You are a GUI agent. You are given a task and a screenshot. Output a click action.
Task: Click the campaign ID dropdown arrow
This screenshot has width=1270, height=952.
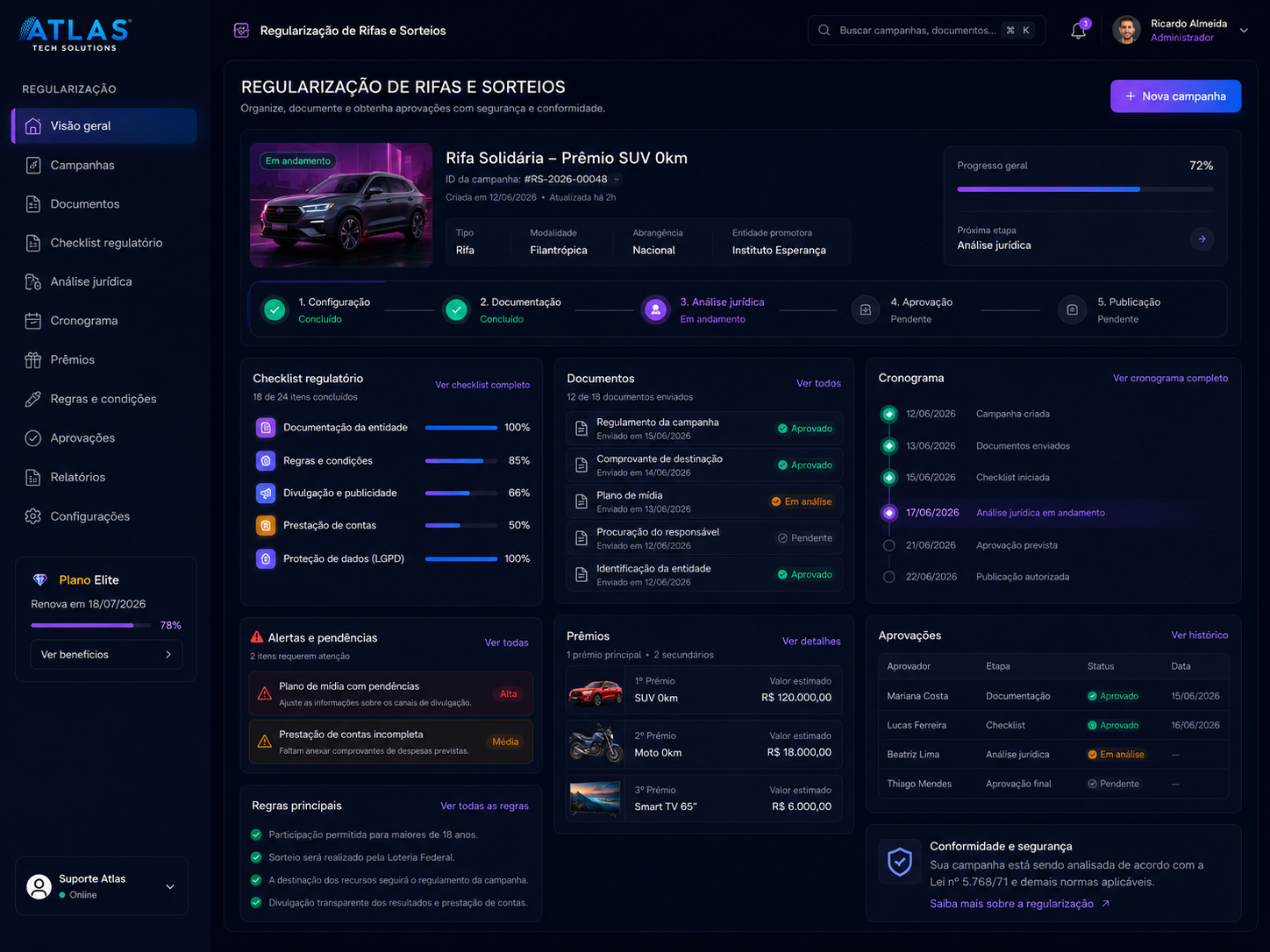[617, 180]
